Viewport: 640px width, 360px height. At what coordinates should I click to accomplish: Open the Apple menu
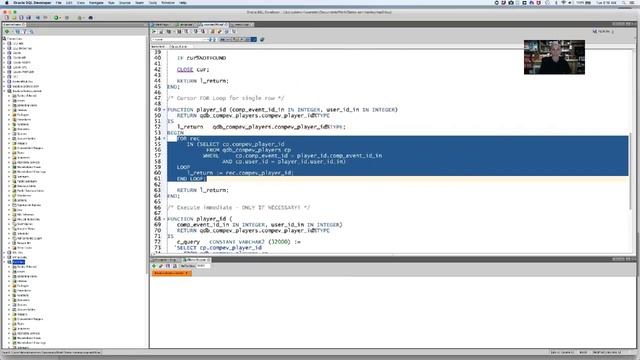(6, 2)
